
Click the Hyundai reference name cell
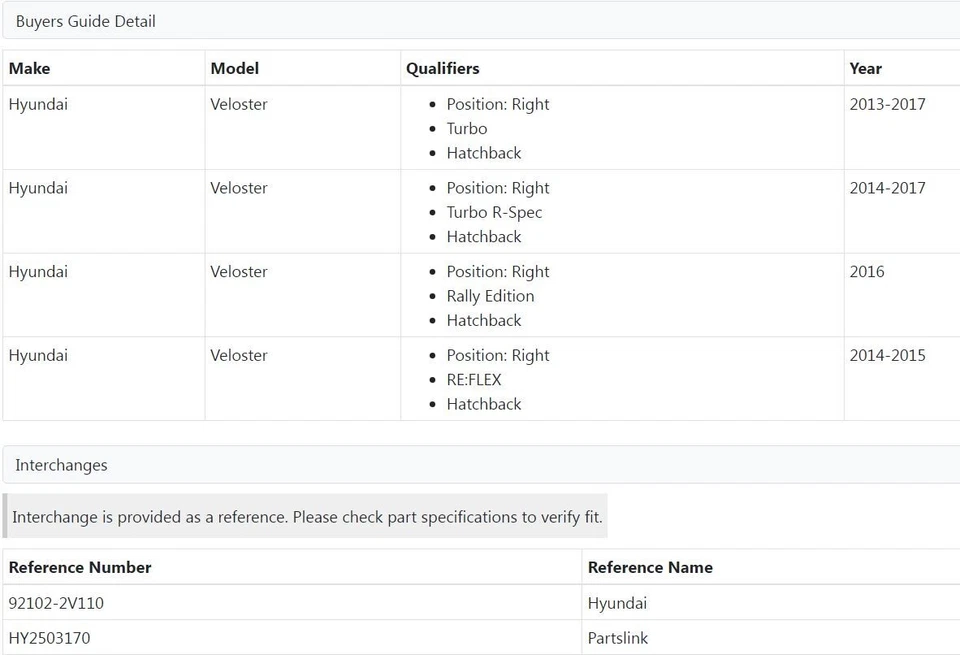click(617, 603)
